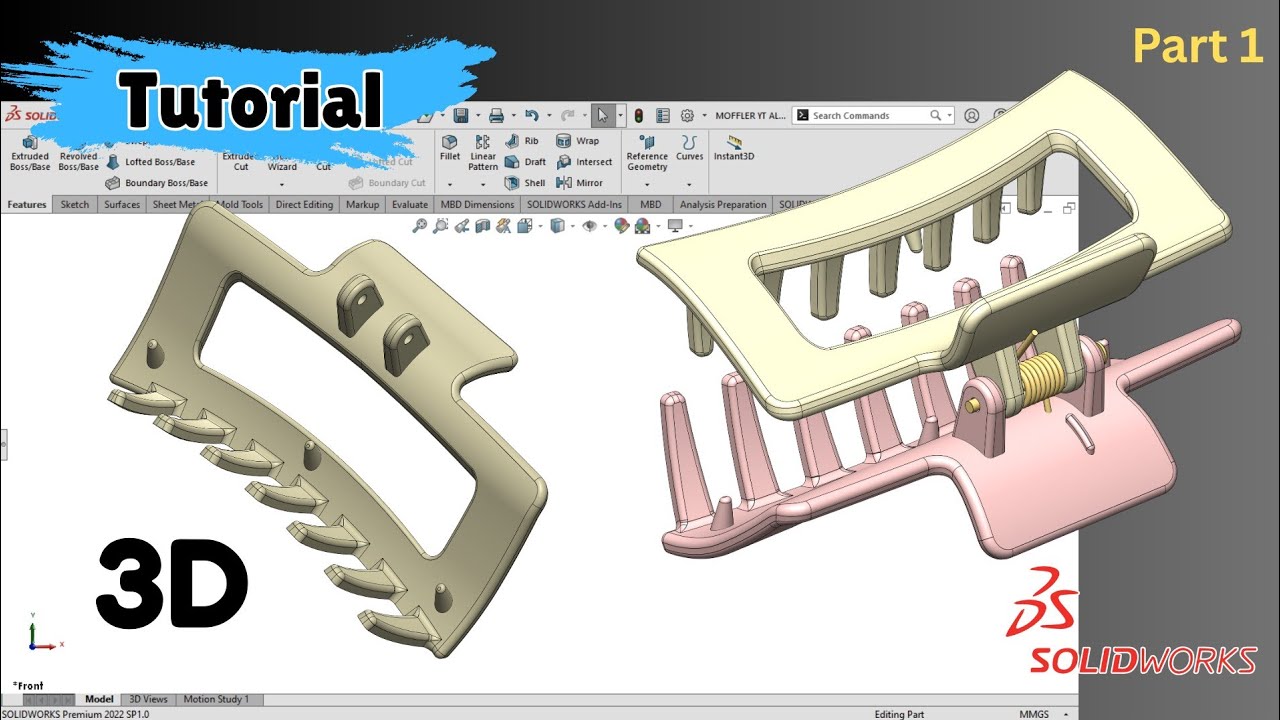Open the MBD Dimensions tab
Image resolution: width=1280 pixels, height=720 pixels.
pos(477,205)
